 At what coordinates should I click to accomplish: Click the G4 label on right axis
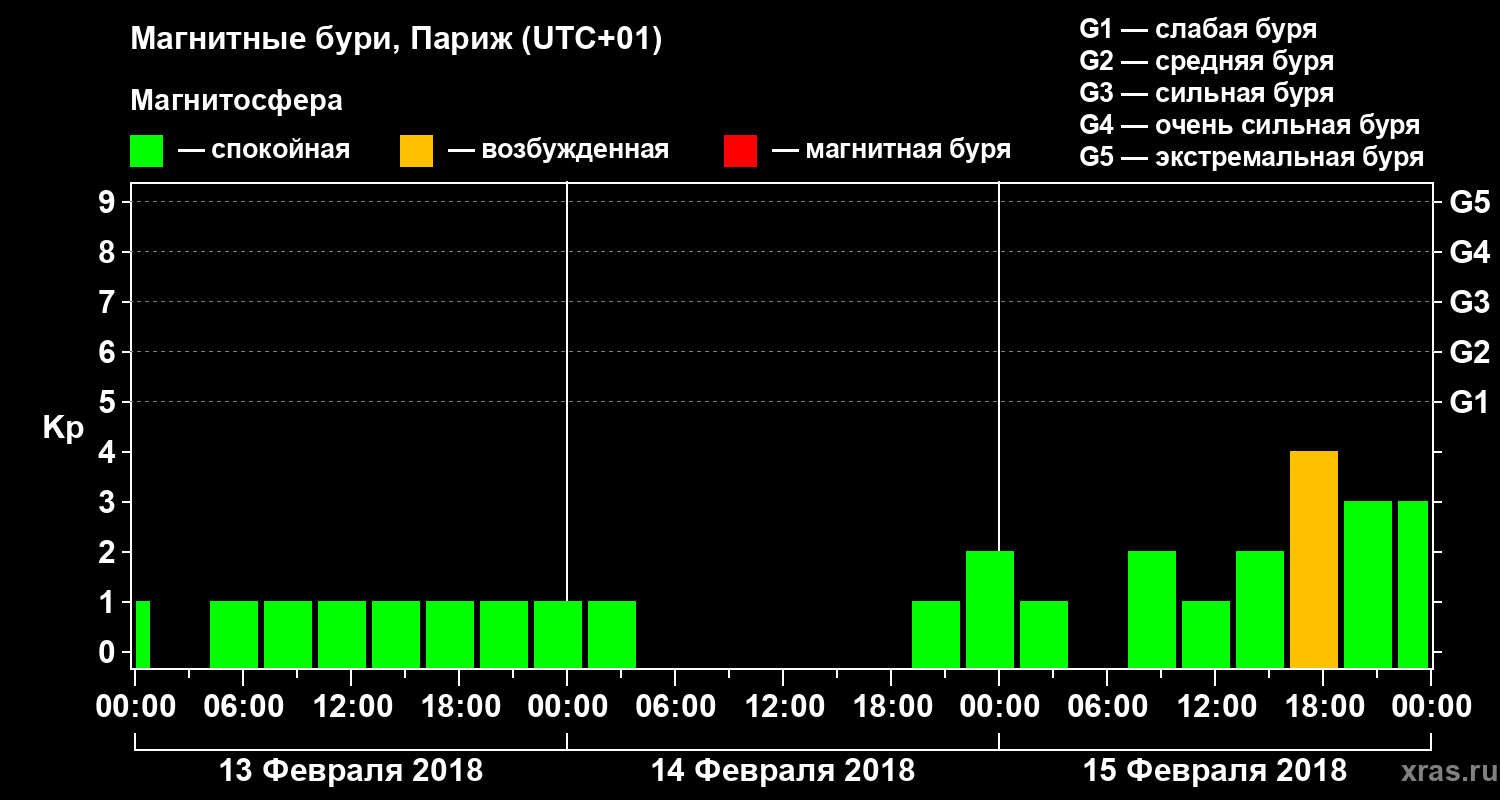(x=1470, y=252)
